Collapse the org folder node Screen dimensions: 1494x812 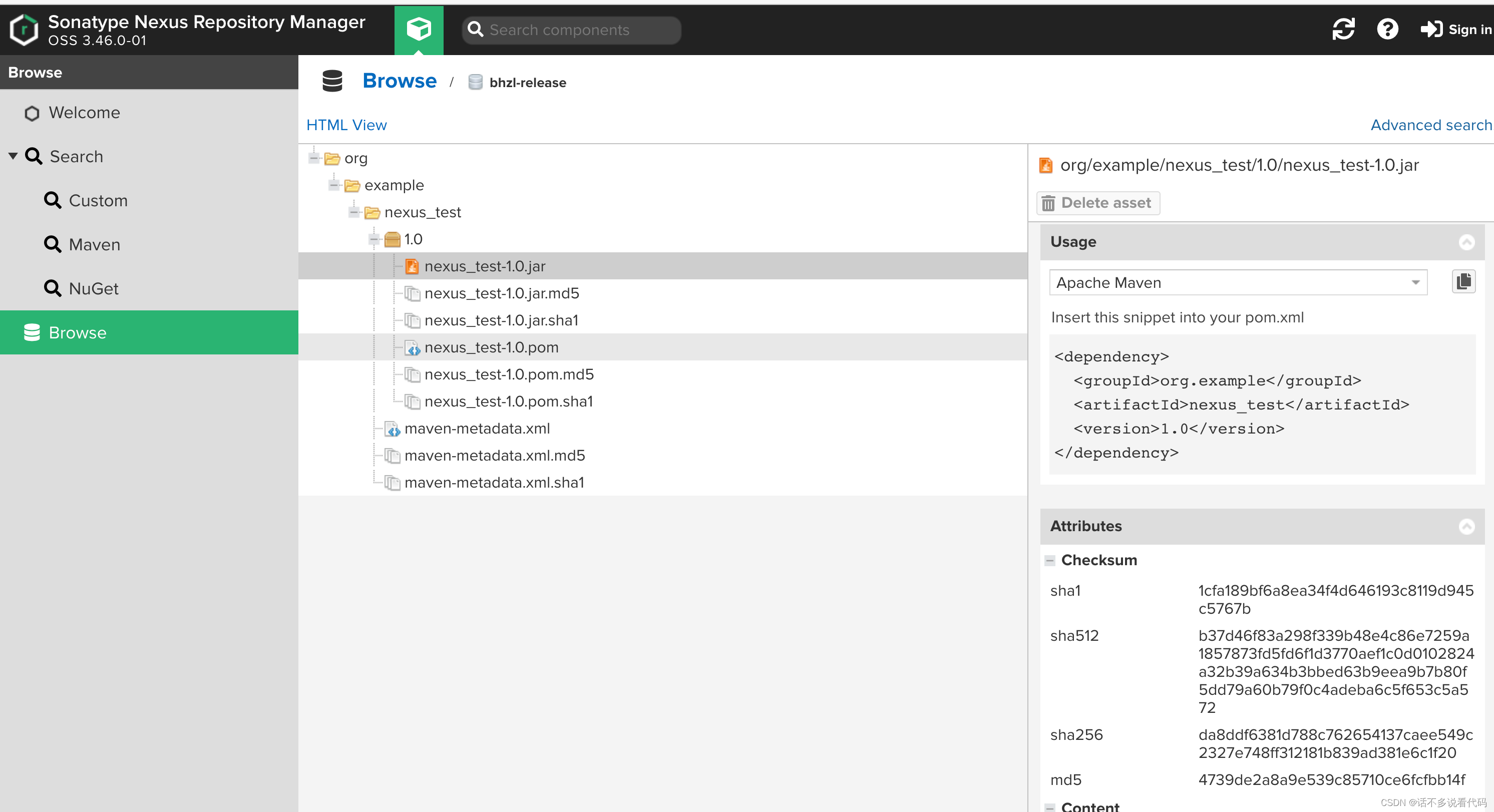[314, 158]
